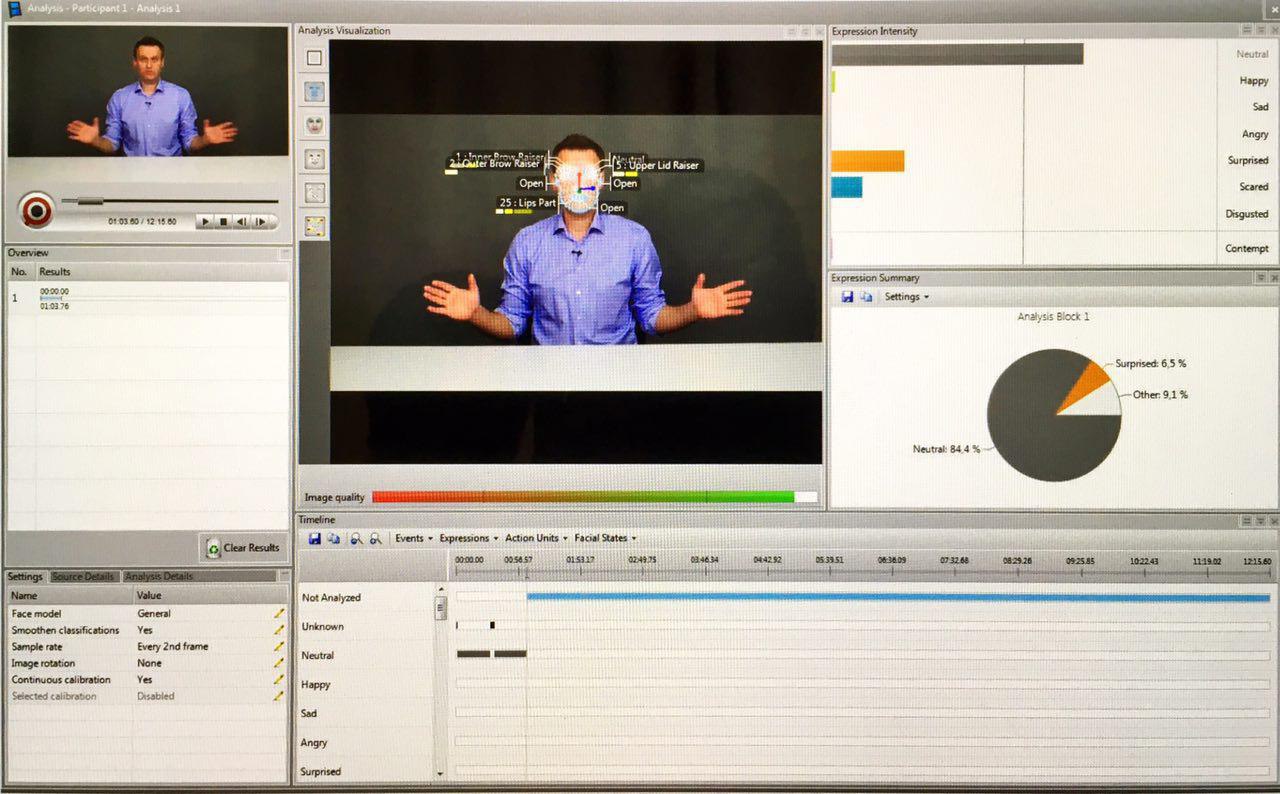1280x794 pixels.
Task: Click the timeline marker at 10:22.43
Action: pyautogui.click(x=1143, y=560)
